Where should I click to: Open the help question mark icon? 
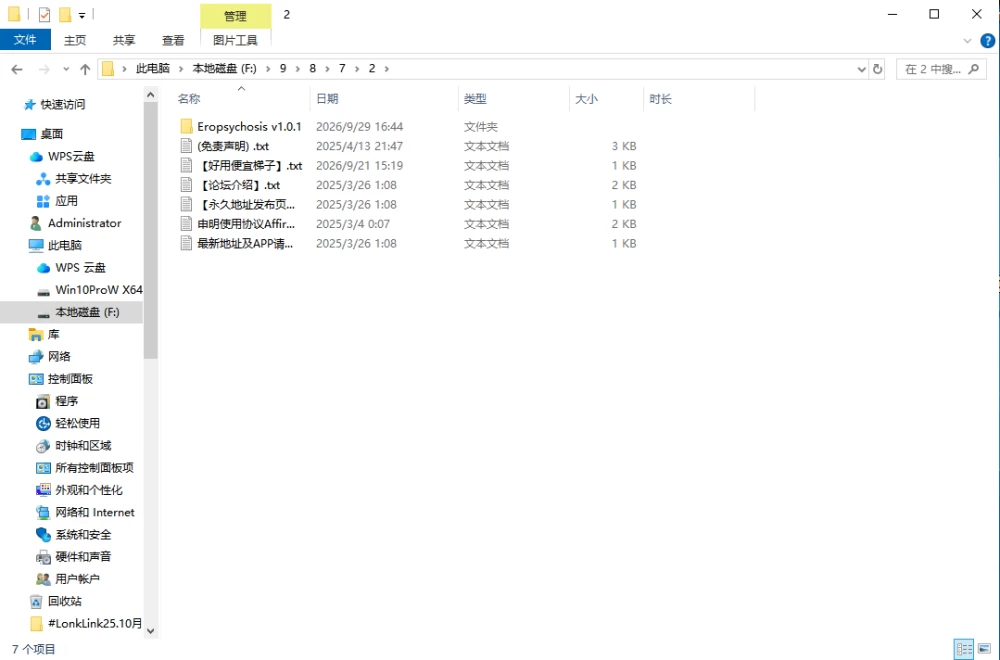point(987,40)
